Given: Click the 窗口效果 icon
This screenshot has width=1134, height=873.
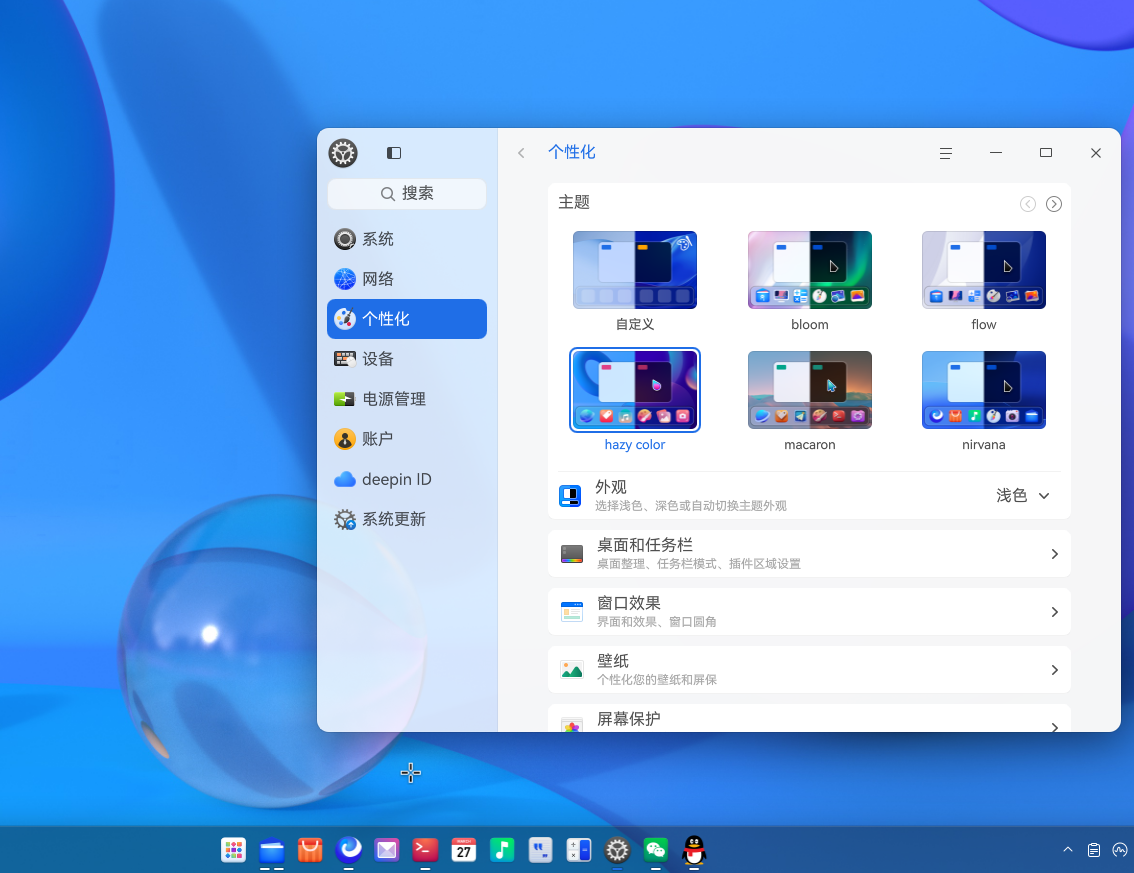Looking at the screenshot, I should pyautogui.click(x=571, y=612).
